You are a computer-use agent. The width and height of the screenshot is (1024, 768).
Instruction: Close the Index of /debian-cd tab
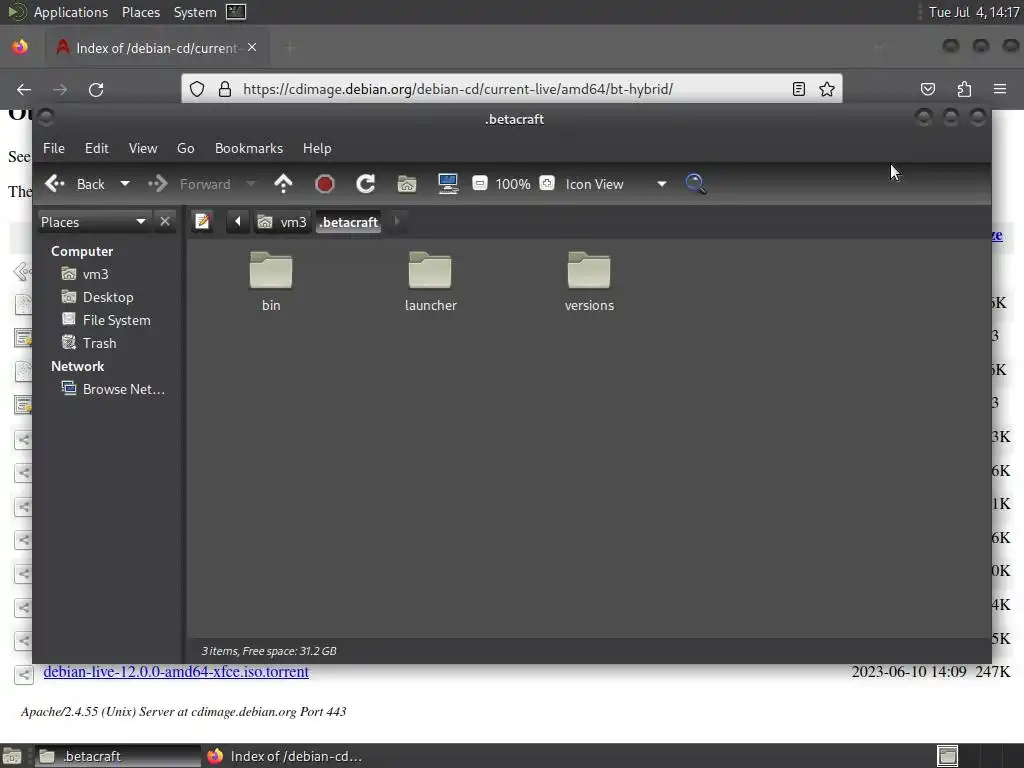point(252,48)
